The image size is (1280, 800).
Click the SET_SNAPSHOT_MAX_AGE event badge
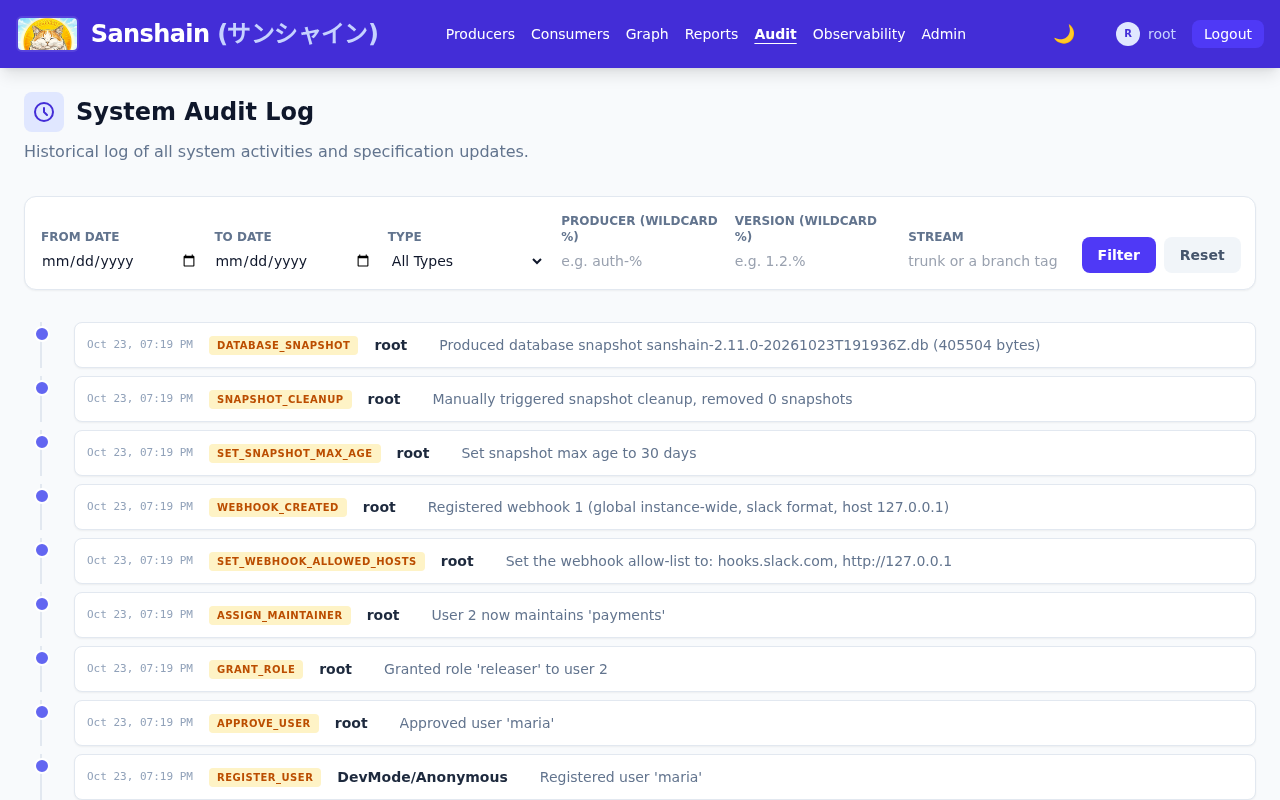coord(295,453)
